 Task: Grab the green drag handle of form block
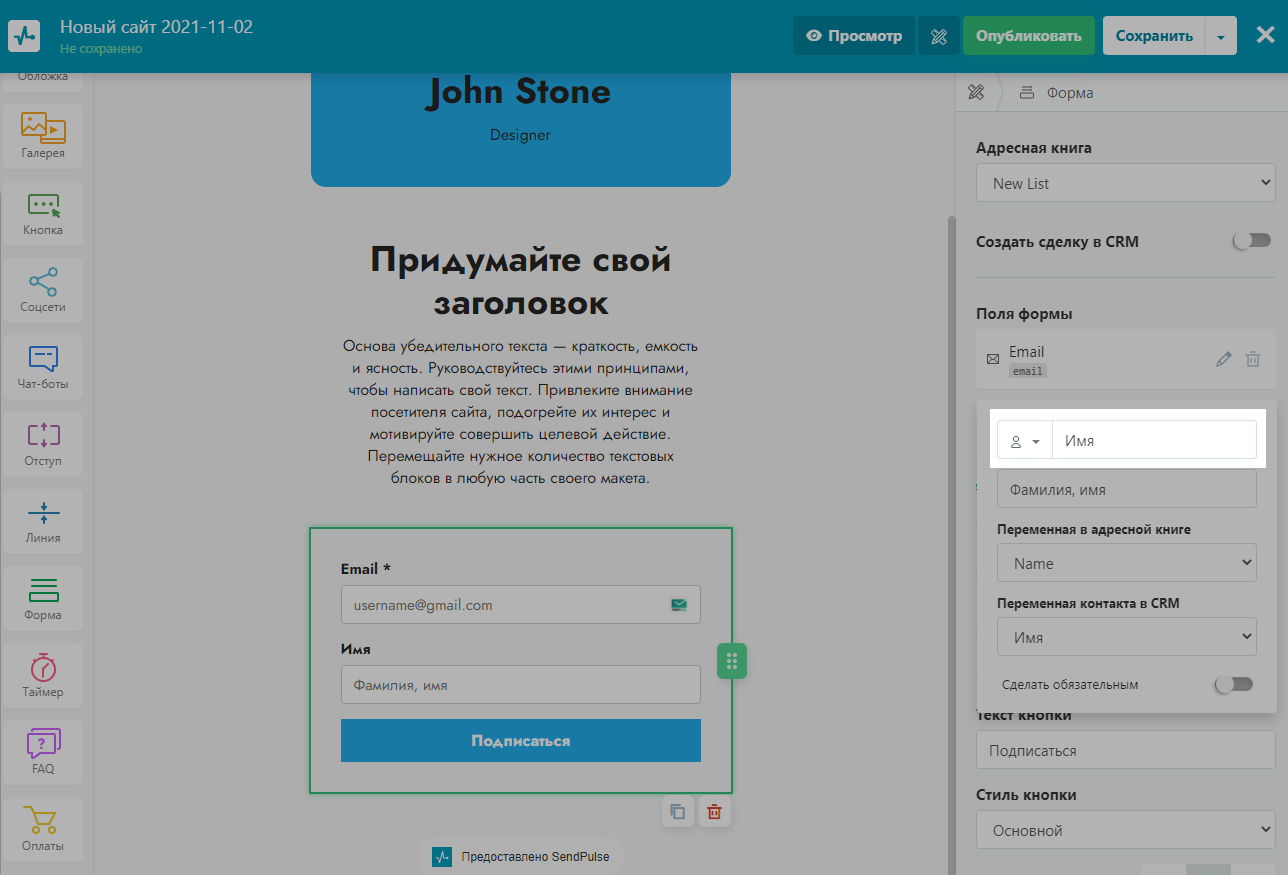pos(732,661)
